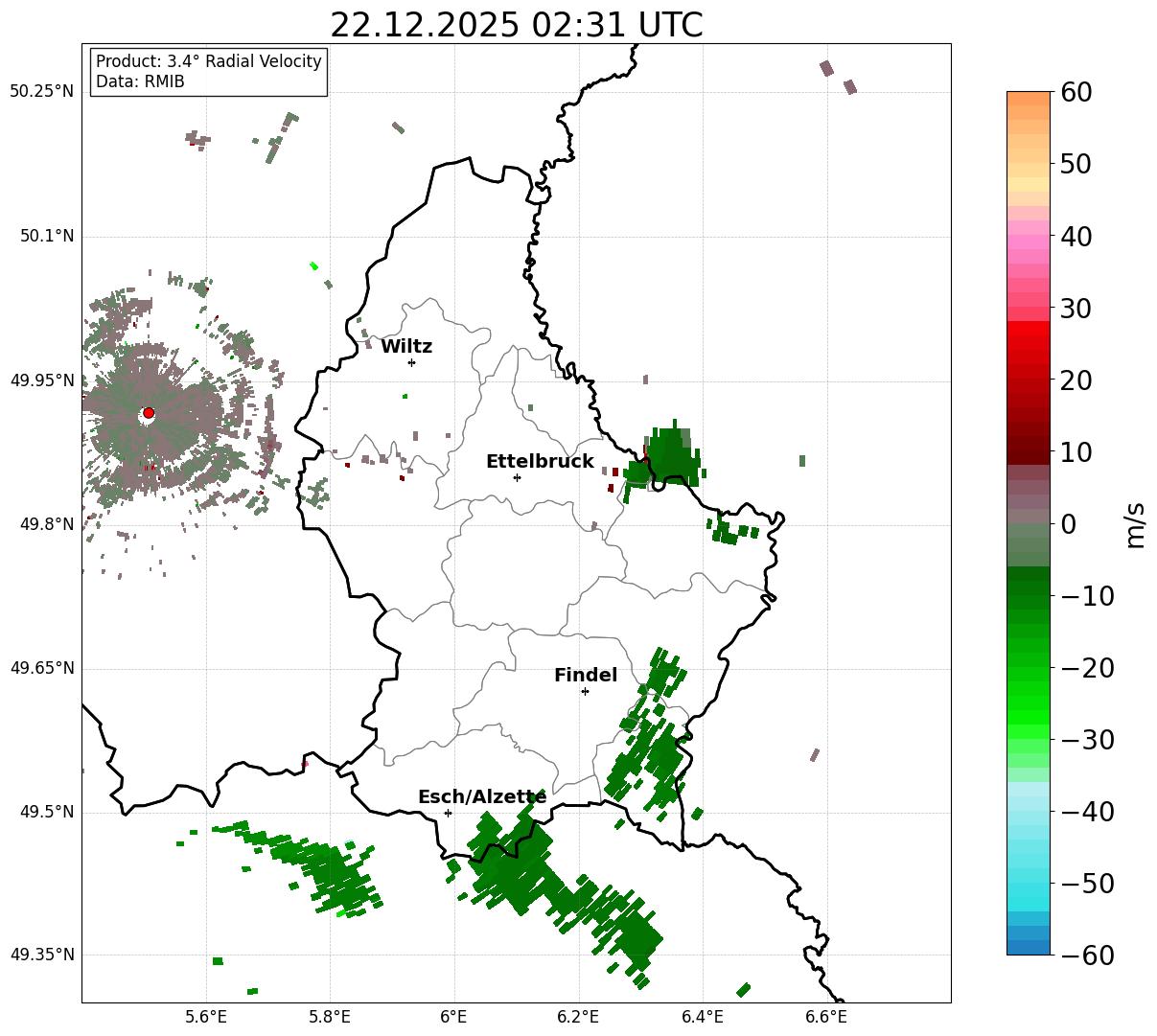Click the 6°E longitude tick label
This screenshot has height=1036, width=1157.
(454, 1017)
